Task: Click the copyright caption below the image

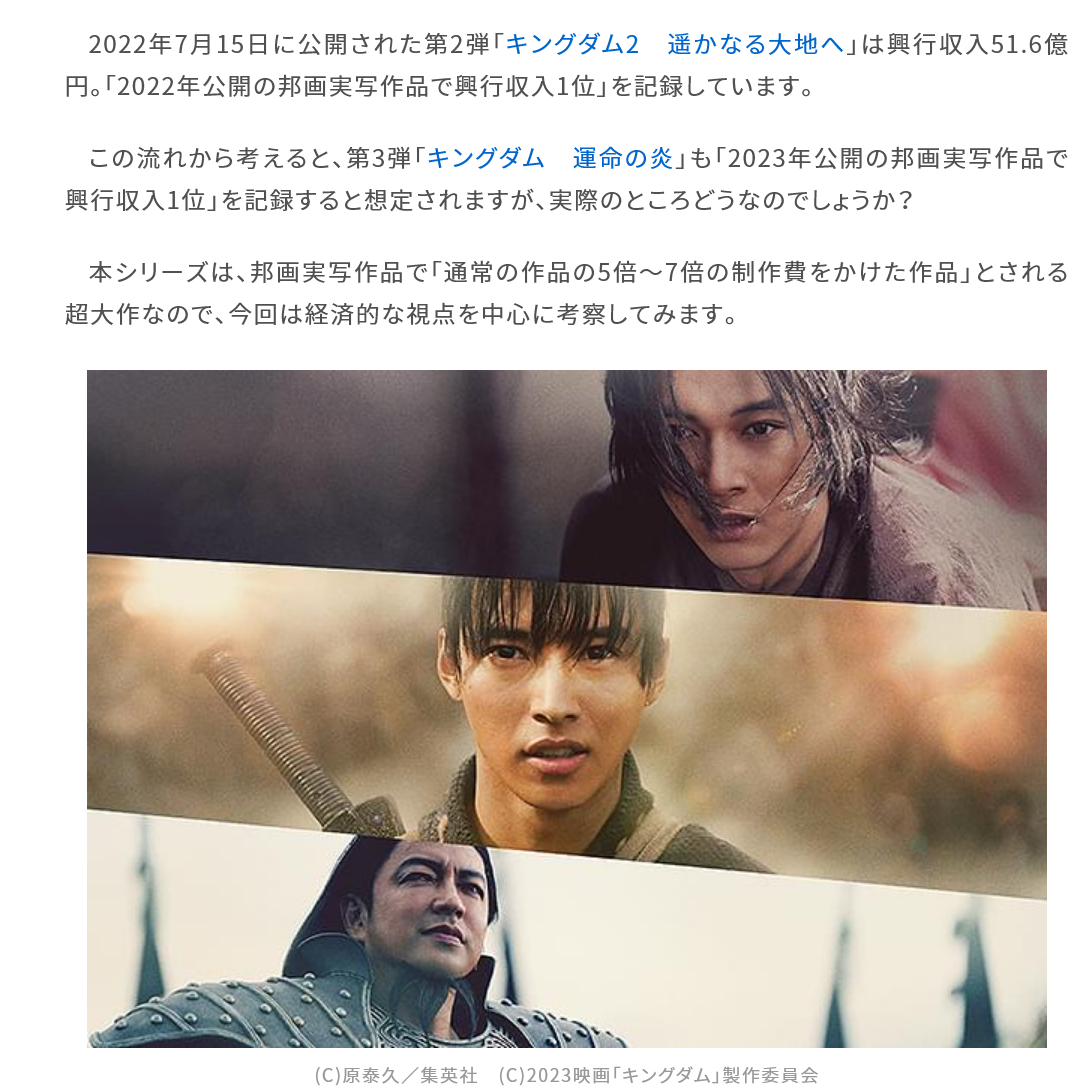Action: coord(566,1075)
